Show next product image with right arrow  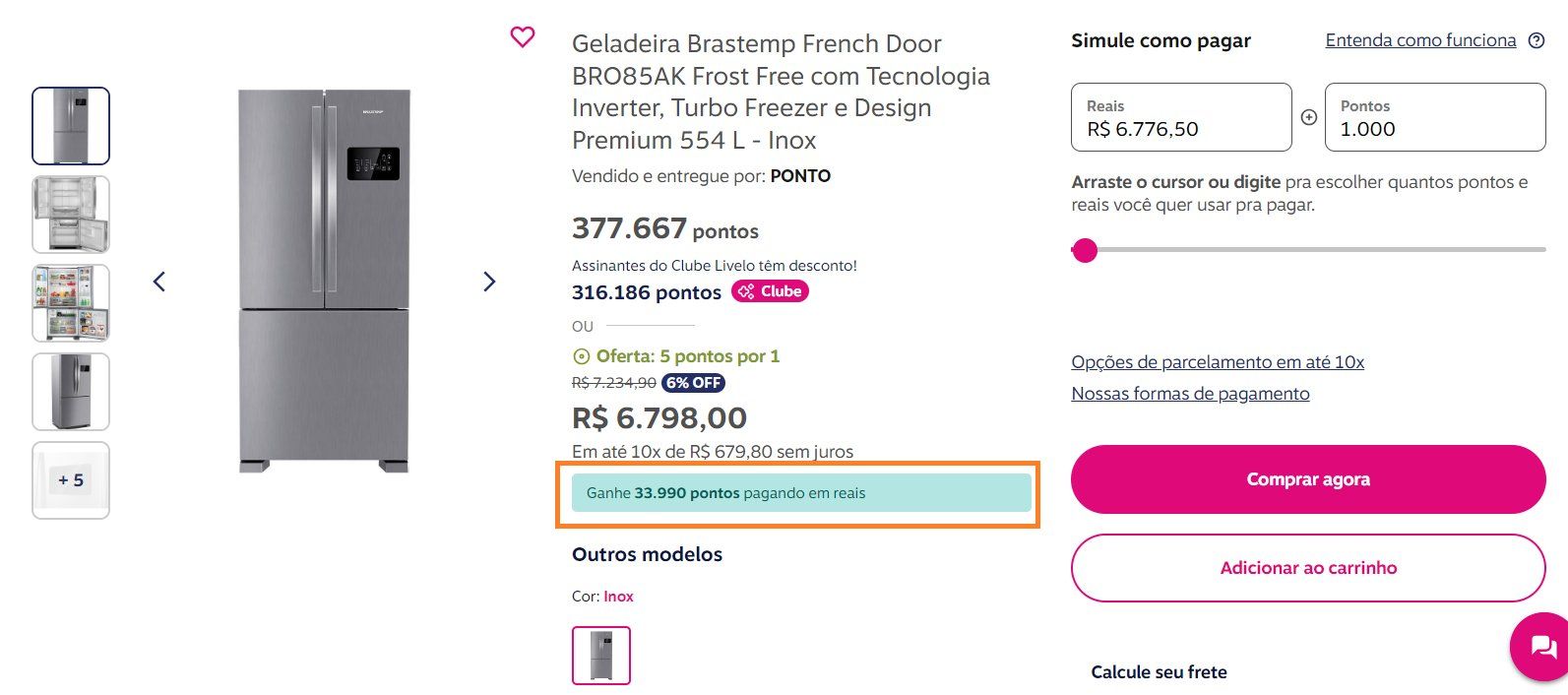click(x=489, y=282)
